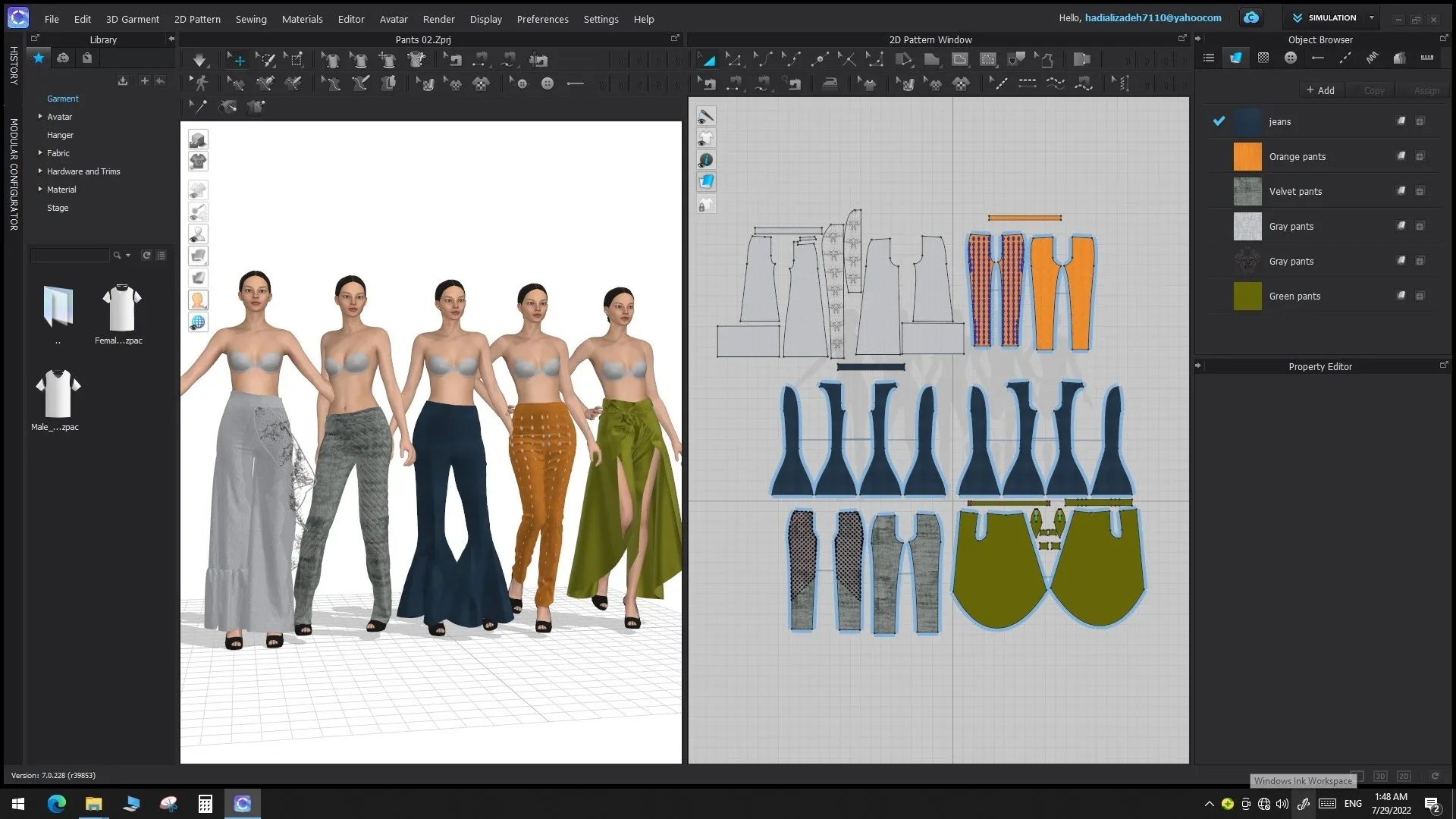
Task: Open the 3D Garment menu
Action: point(132,19)
